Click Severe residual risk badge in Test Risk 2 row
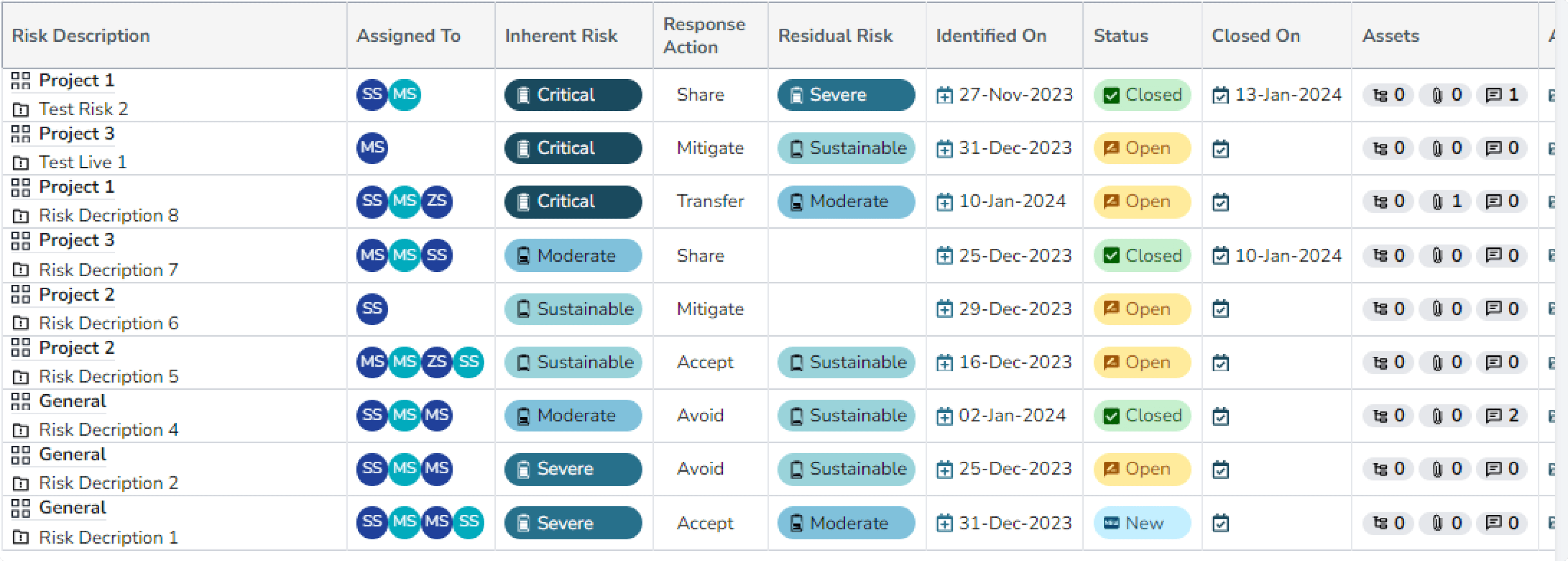Screen dimensions: 1568x561 [x=846, y=95]
